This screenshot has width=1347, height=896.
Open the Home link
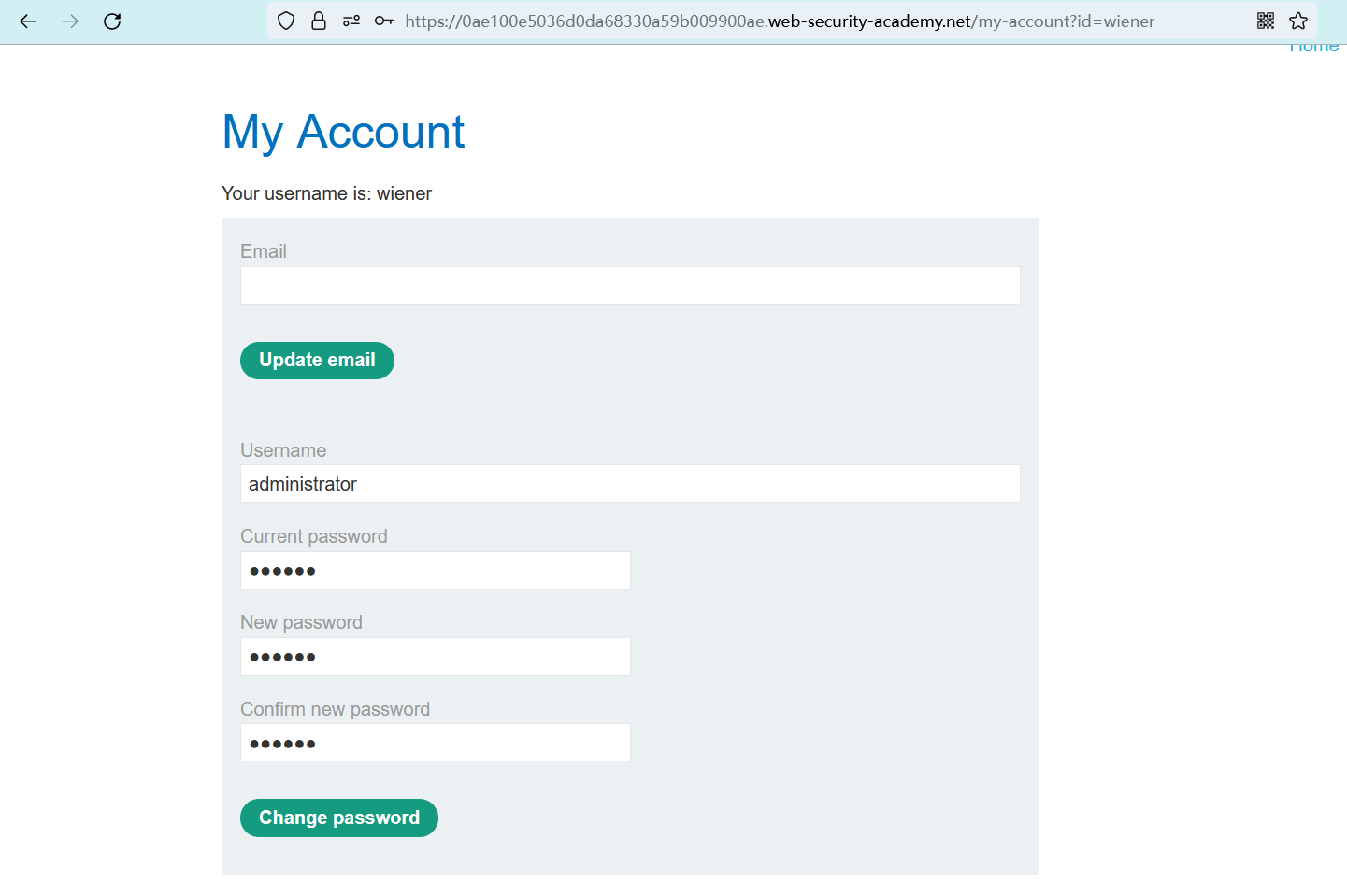[x=1313, y=48]
